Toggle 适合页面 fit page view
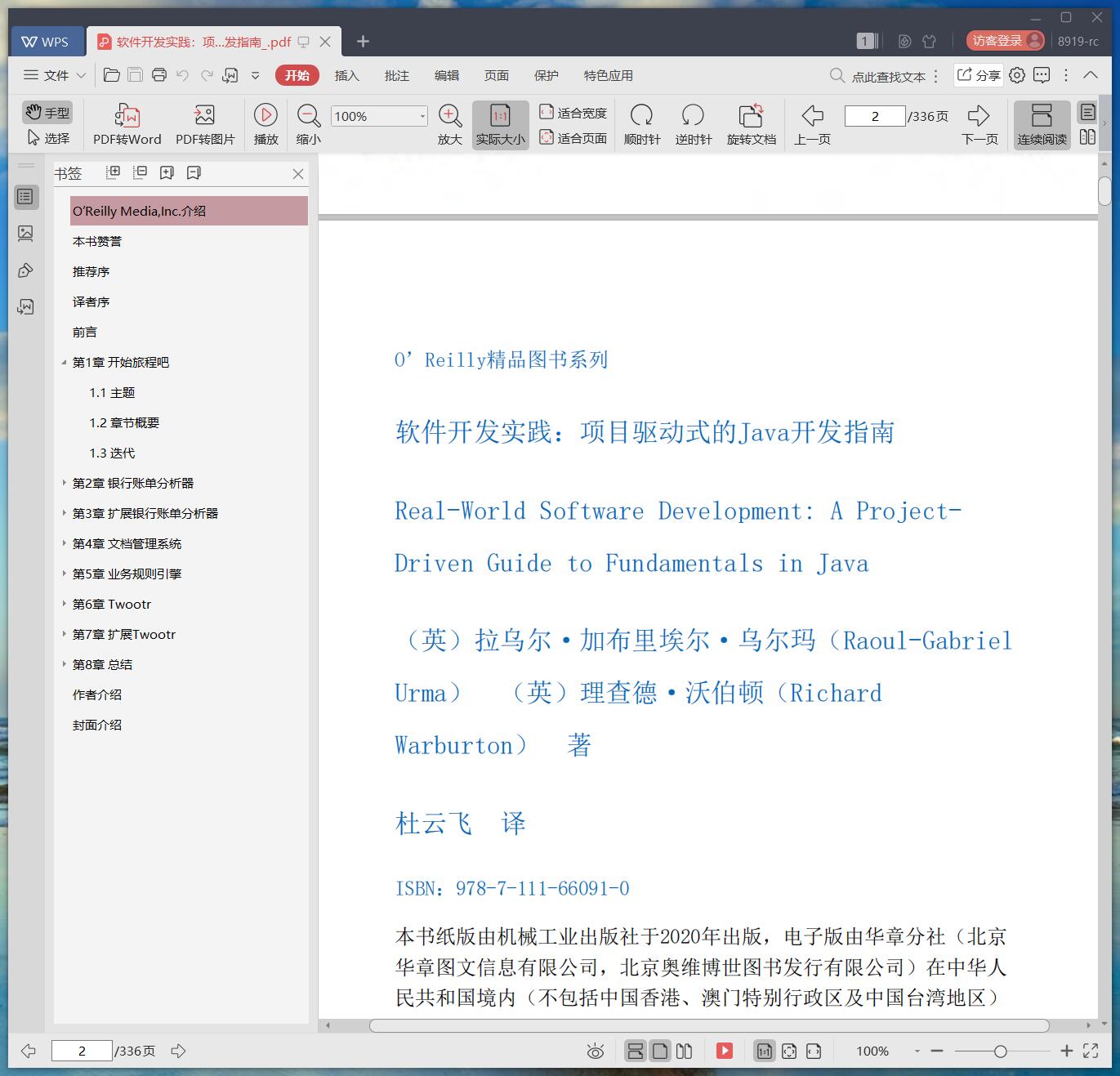 (x=573, y=138)
